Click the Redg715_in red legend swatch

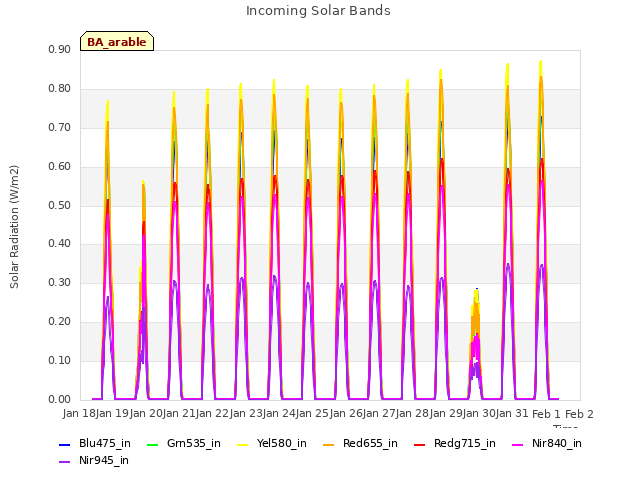coord(420,444)
